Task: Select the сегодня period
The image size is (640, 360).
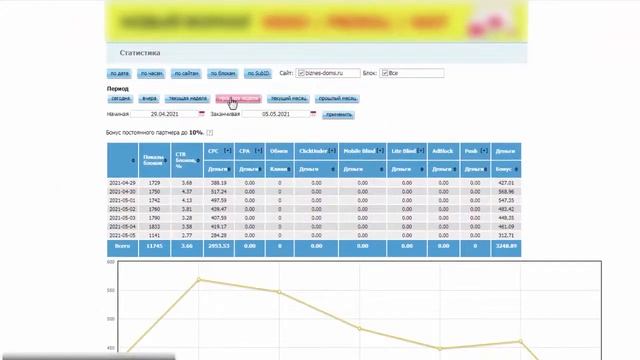Action: (120, 99)
